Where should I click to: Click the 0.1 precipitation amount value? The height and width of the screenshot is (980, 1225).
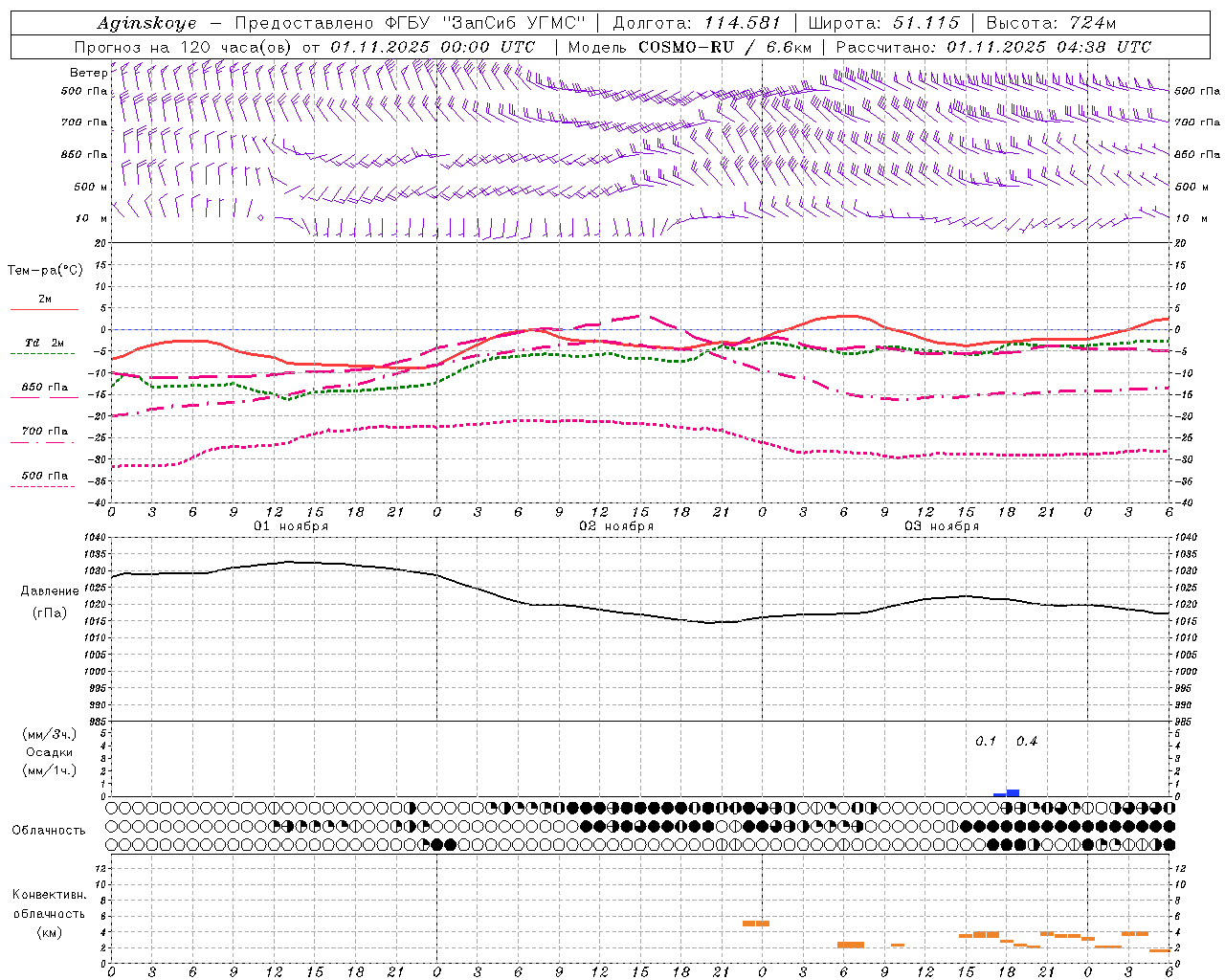coord(986,742)
